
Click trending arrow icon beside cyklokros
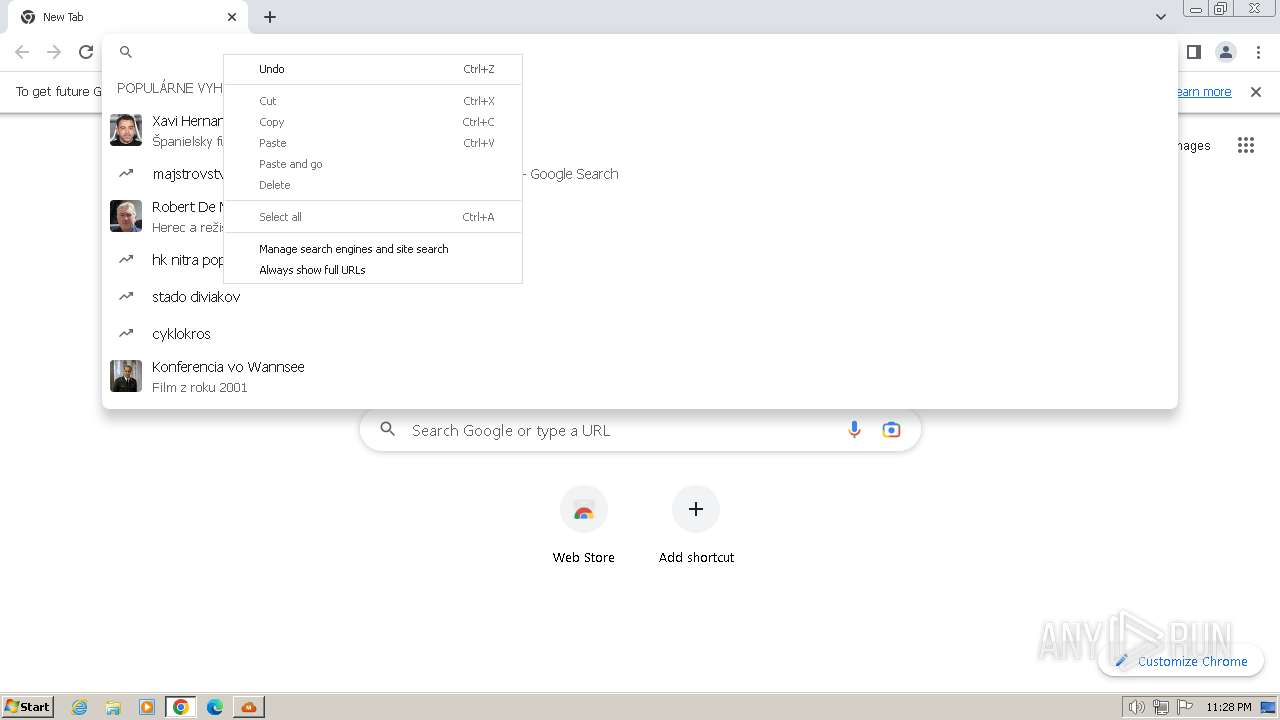pos(126,333)
